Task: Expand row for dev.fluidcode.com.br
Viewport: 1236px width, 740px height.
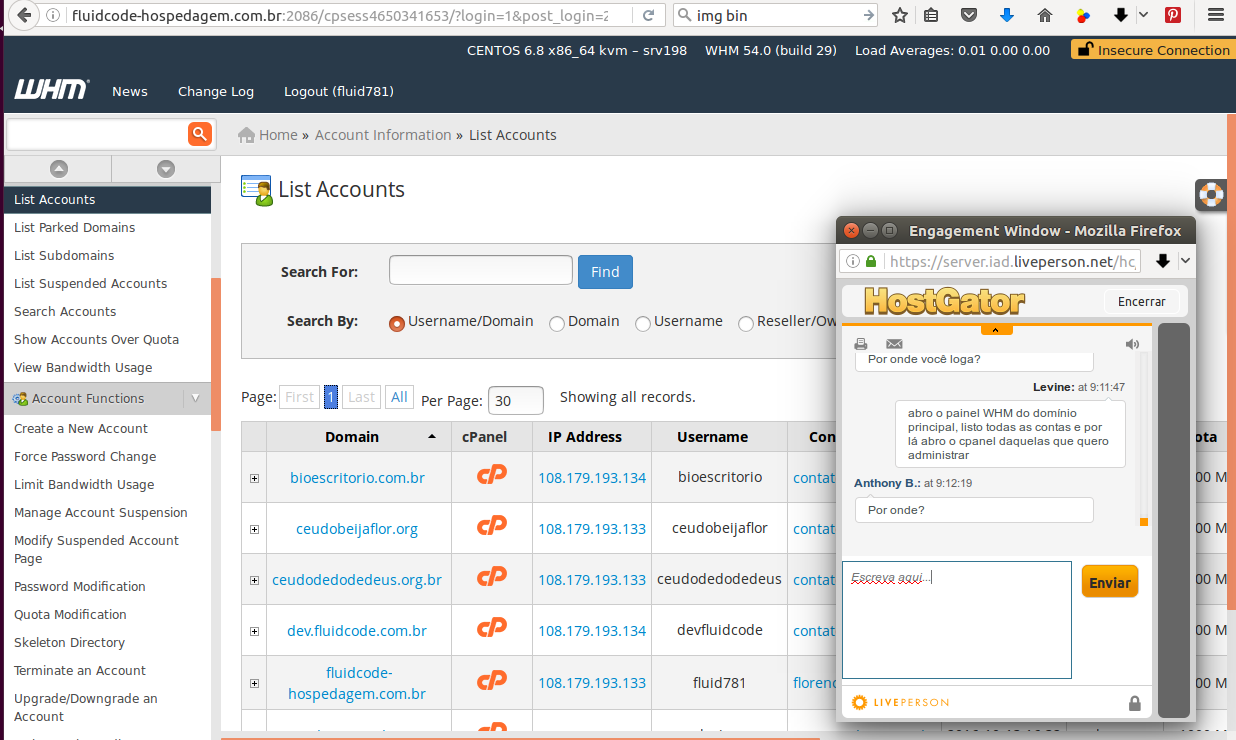Action: click(x=254, y=632)
